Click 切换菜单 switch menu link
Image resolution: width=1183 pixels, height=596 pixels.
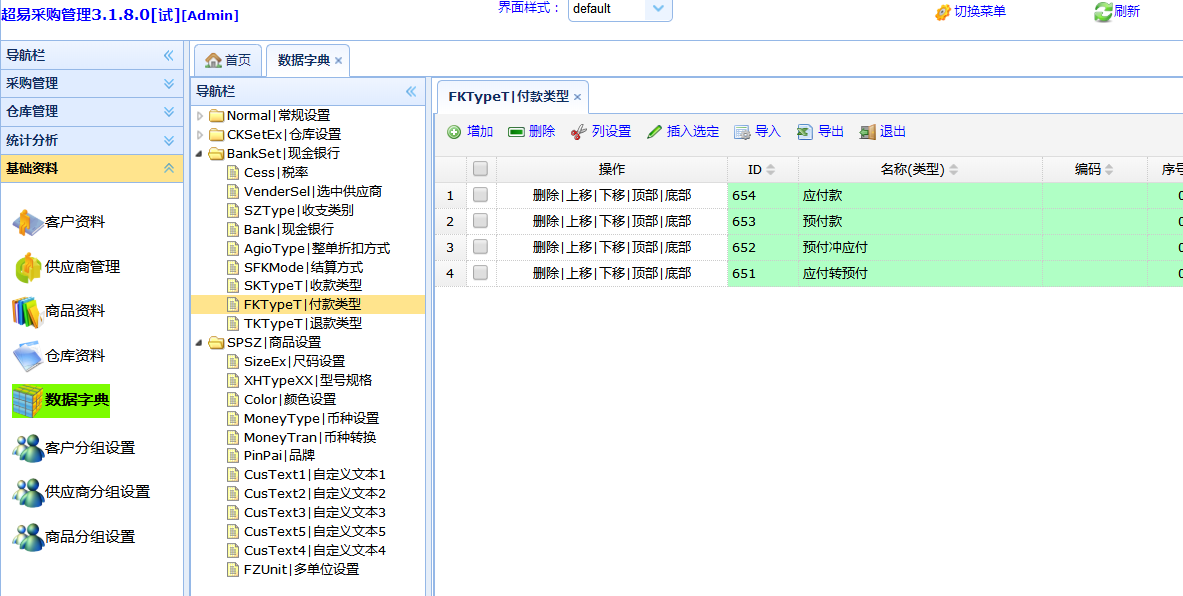969,12
